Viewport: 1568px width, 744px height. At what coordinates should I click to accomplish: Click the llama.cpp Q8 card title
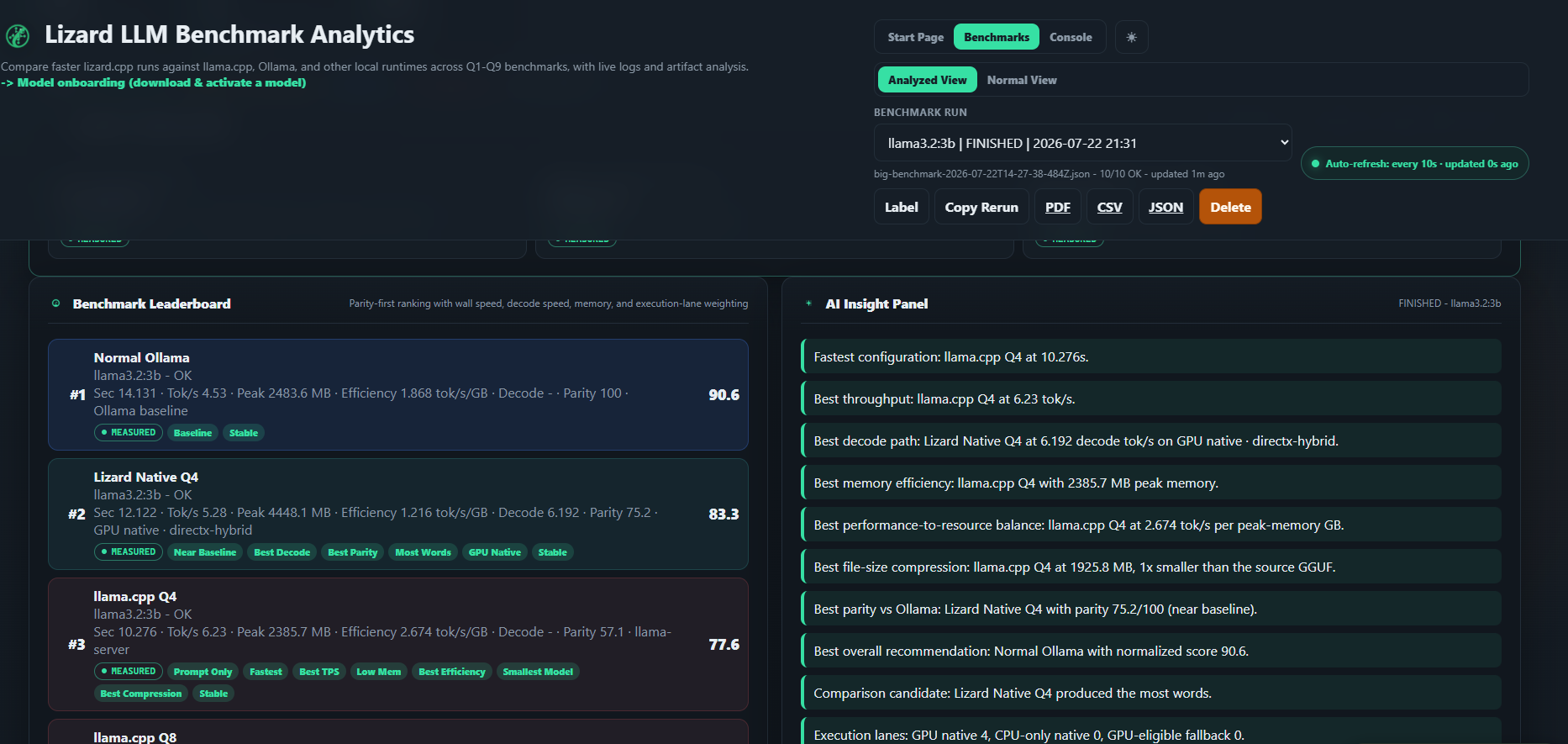coord(135,737)
